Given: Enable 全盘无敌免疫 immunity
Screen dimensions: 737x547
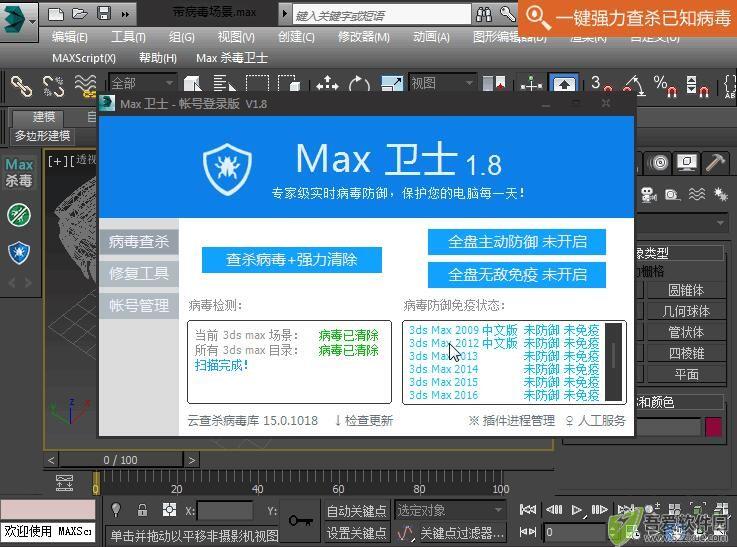Looking at the screenshot, I should coord(517,274).
